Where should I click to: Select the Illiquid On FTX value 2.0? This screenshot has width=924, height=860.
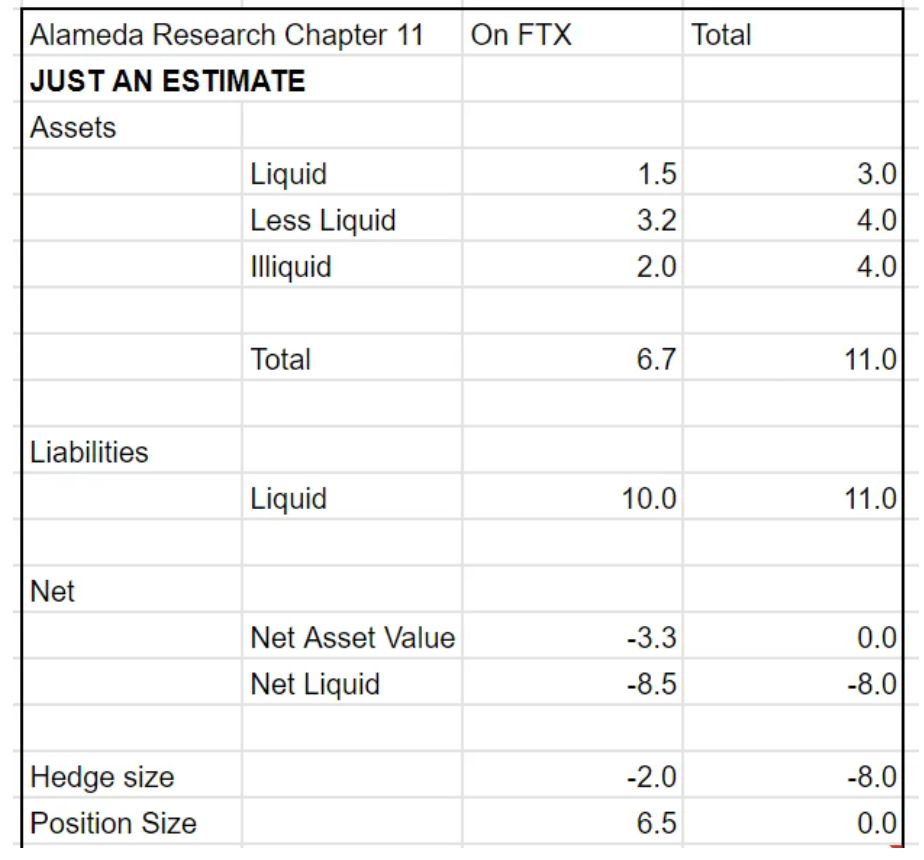[572, 265]
